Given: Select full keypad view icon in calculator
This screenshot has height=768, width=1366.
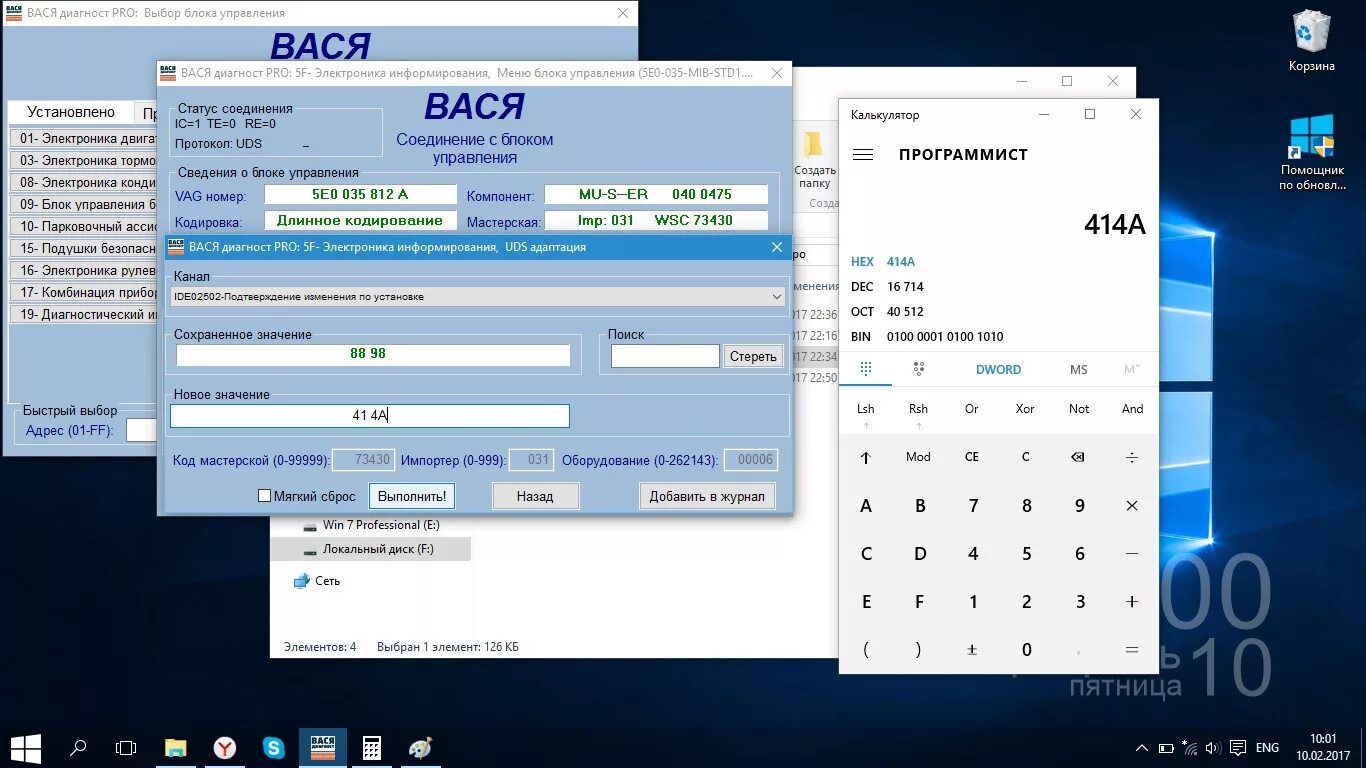Looking at the screenshot, I should pyautogui.click(x=866, y=369).
